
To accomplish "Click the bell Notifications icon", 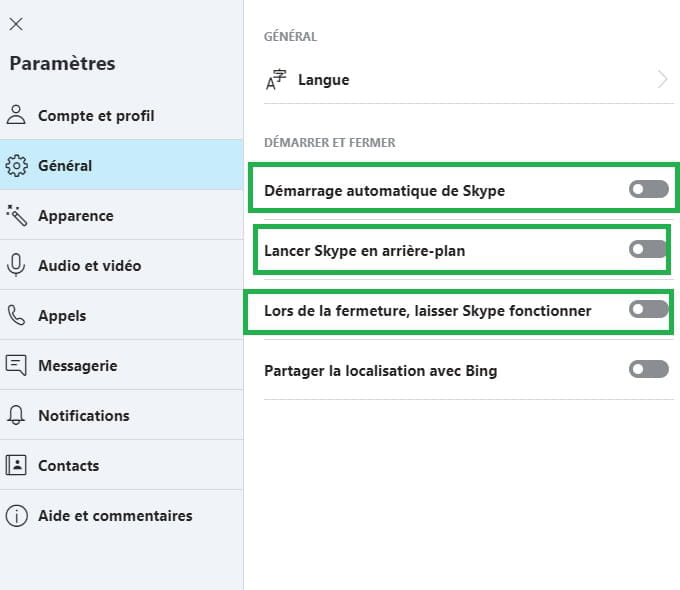I will (x=16, y=415).
